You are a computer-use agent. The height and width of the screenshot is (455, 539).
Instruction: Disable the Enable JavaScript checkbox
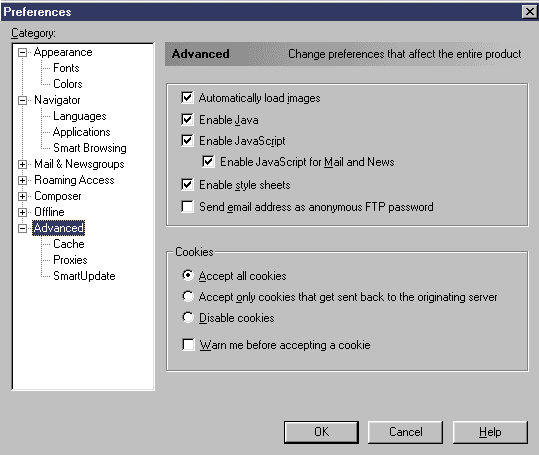coord(187,141)
